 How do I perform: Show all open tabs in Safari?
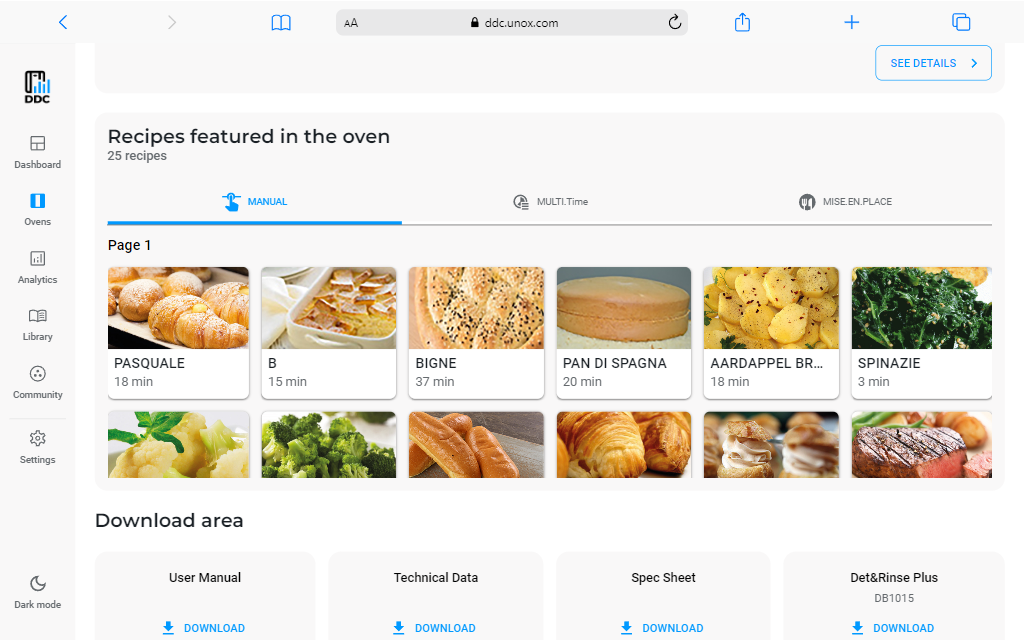tap(961, 22)
